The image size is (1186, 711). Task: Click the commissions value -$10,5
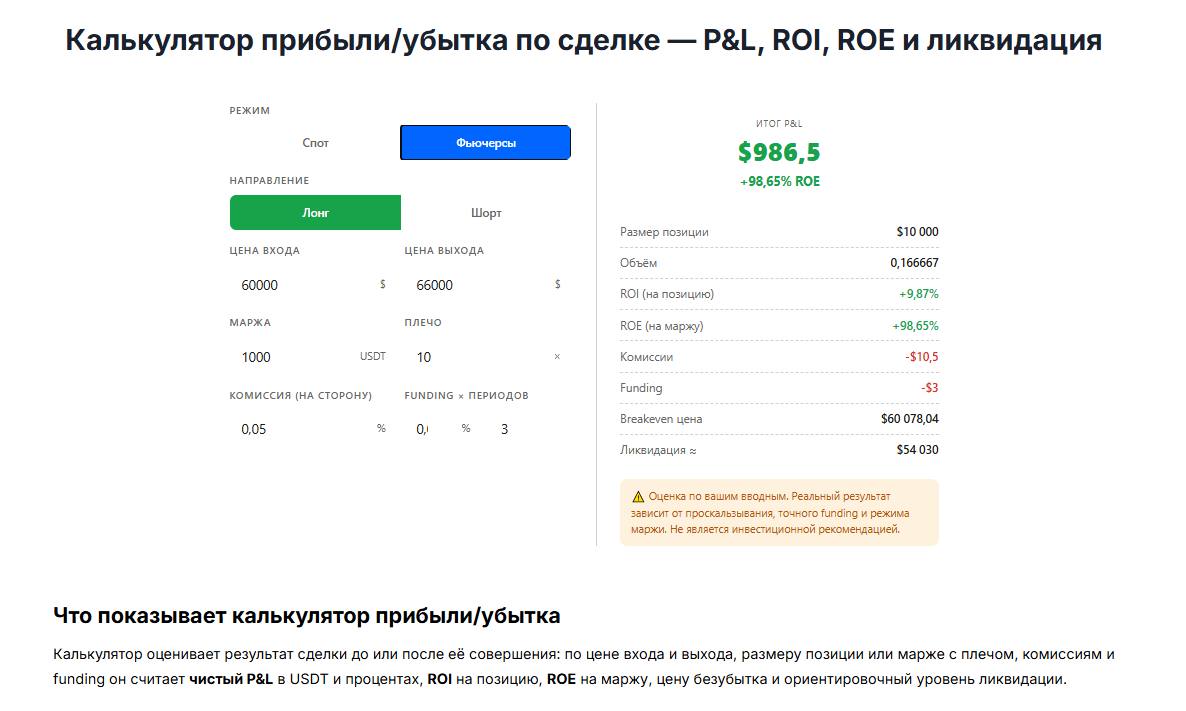click(x=921, y=357)
